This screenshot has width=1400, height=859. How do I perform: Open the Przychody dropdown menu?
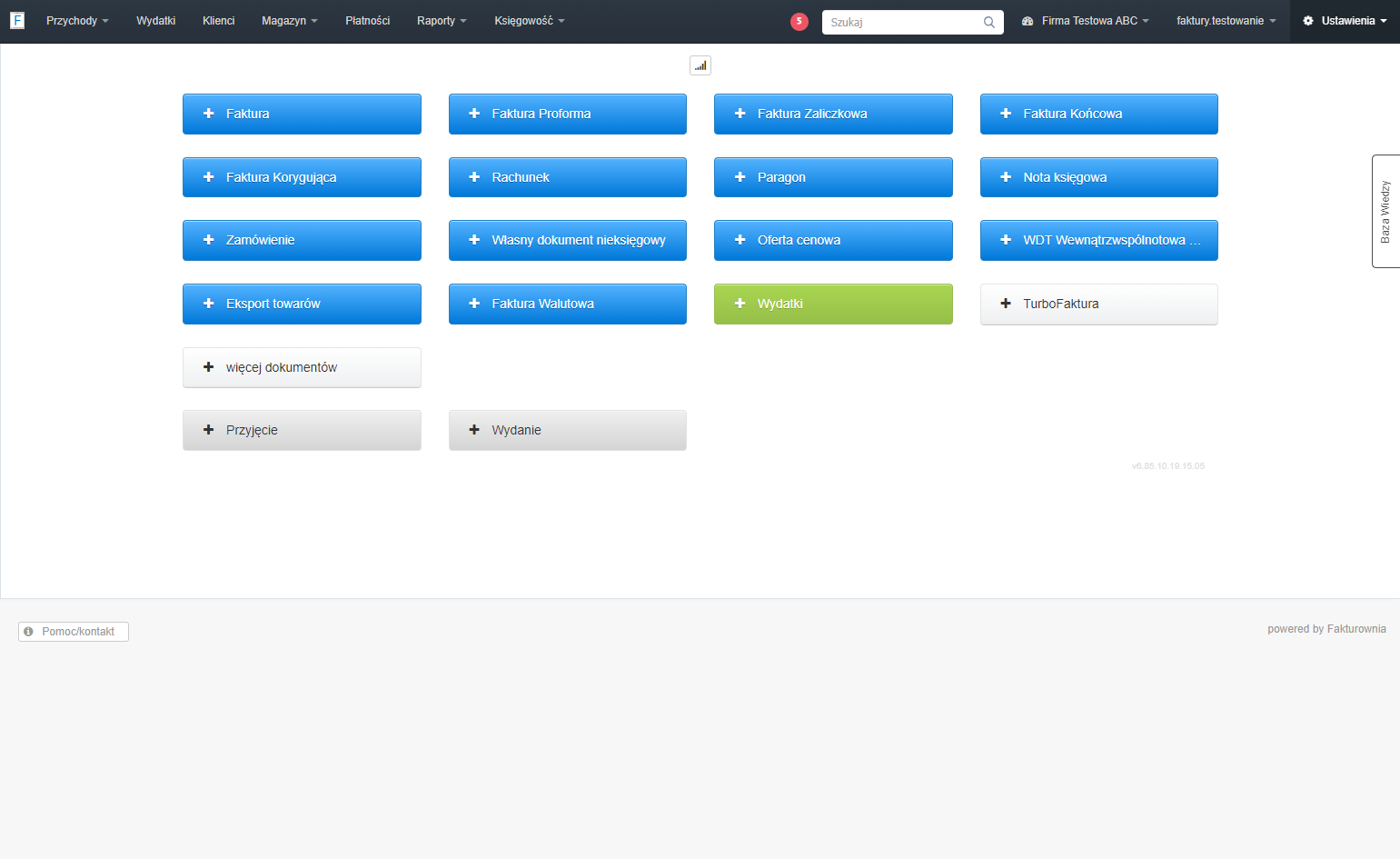[x=77, y=21]
